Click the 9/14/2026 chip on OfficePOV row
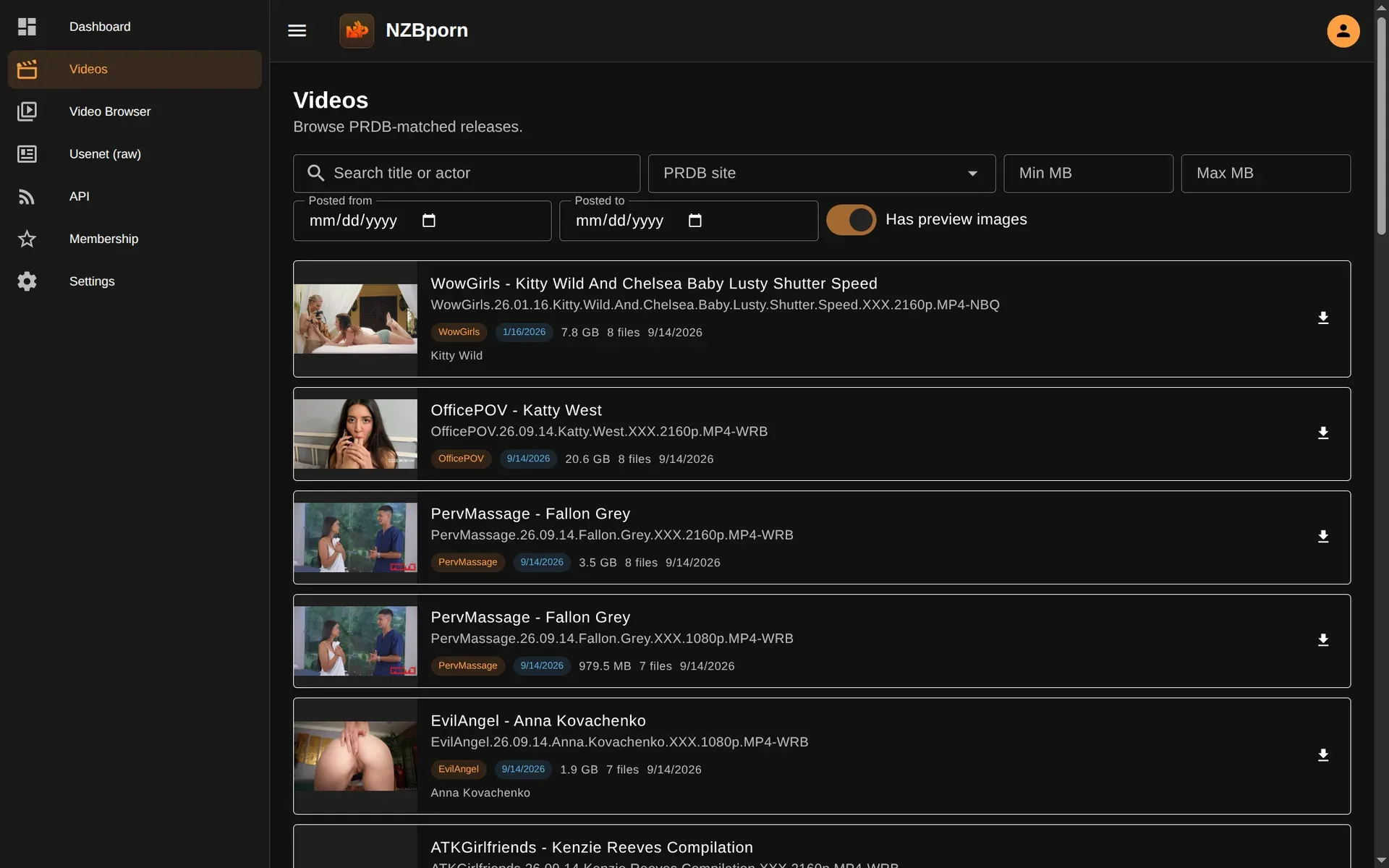This screenshot has width=1389, height=868. [528, 459]
